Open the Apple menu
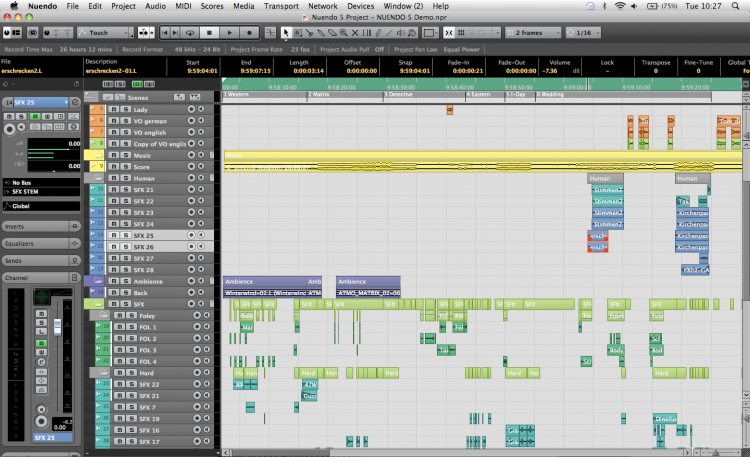Viewport: 750px width, 457px height. coord(14,6)
